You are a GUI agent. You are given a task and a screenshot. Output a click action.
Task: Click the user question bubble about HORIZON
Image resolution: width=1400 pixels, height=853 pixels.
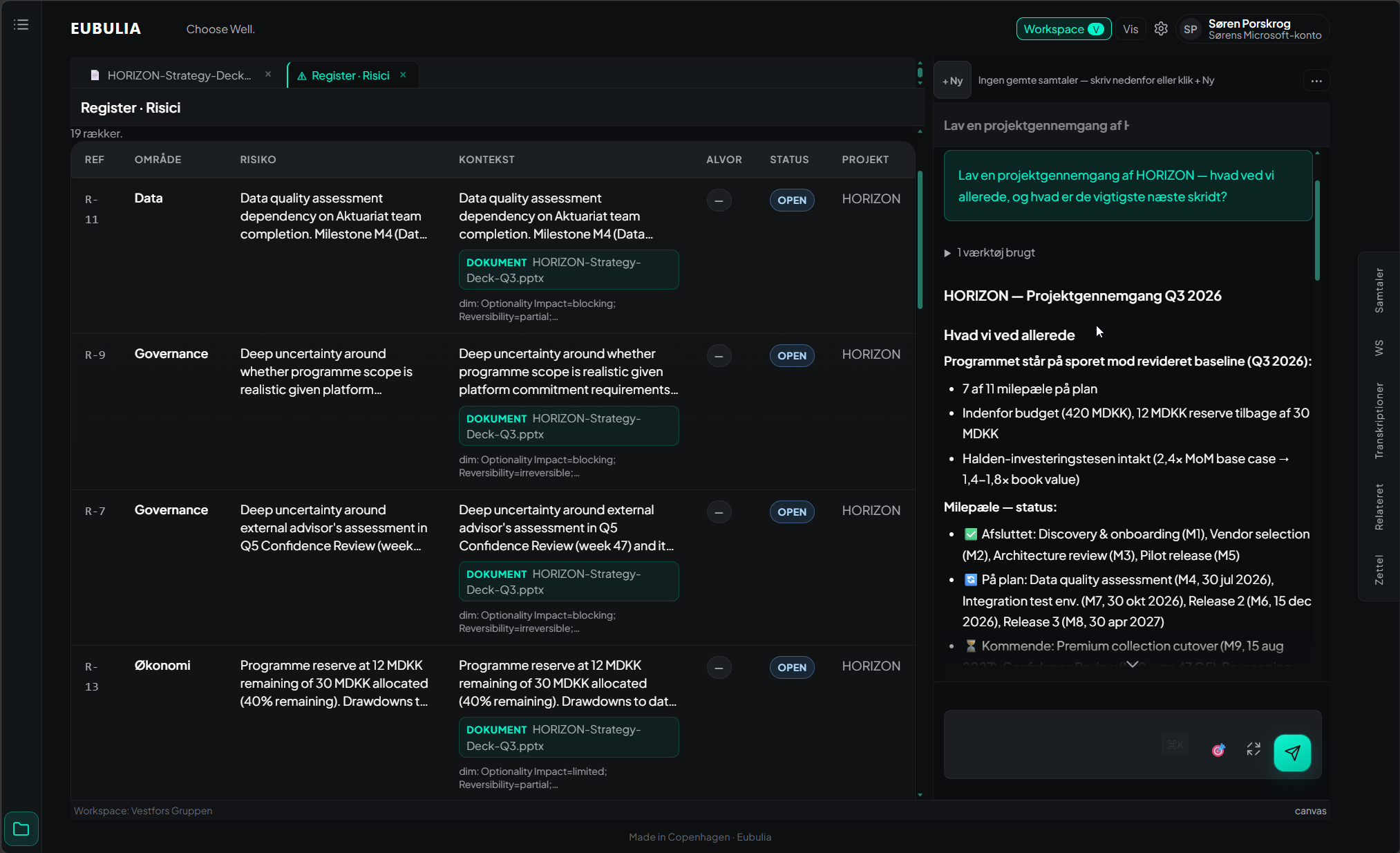click(1128, 186)
